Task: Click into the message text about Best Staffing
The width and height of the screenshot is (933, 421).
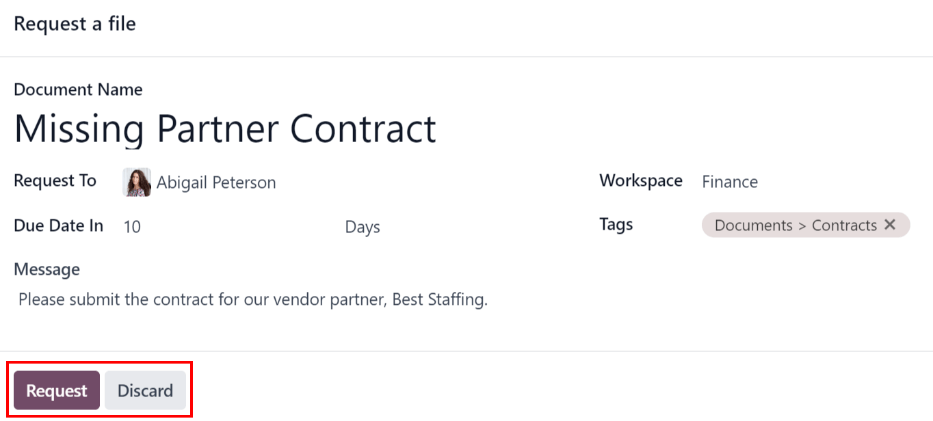Action: (253, 299)
